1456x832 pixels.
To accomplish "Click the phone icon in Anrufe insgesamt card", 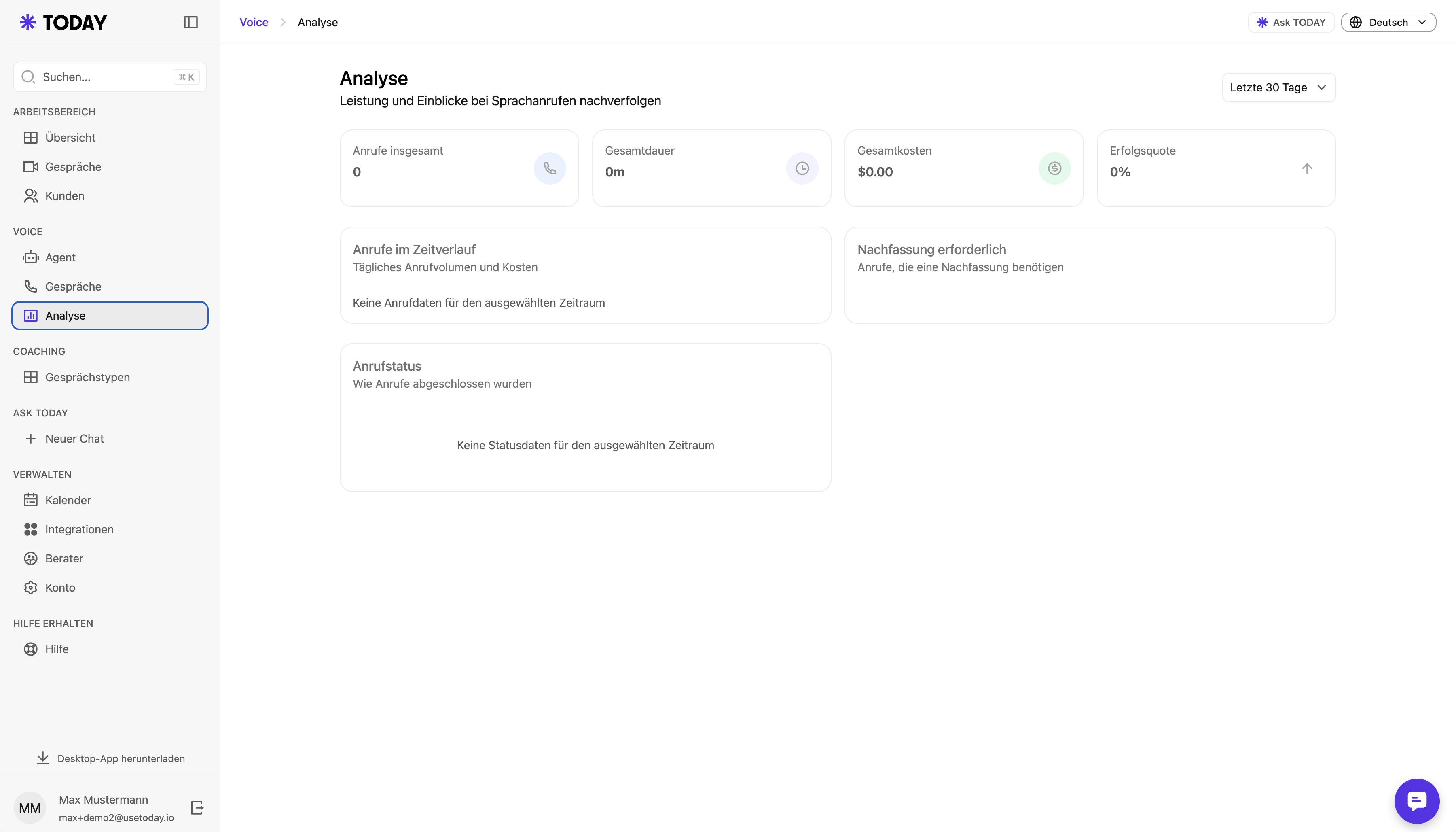I will pyautogui.click(x=550, y=168).
